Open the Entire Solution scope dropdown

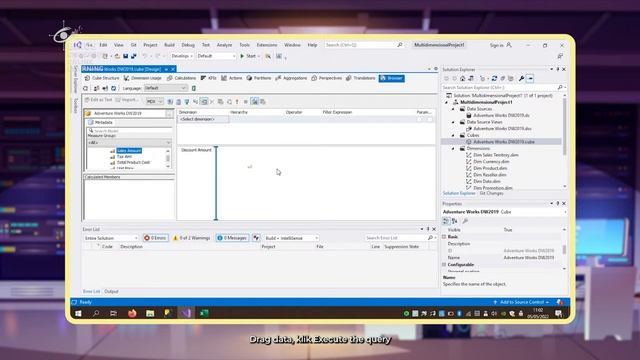click(111, 238)
